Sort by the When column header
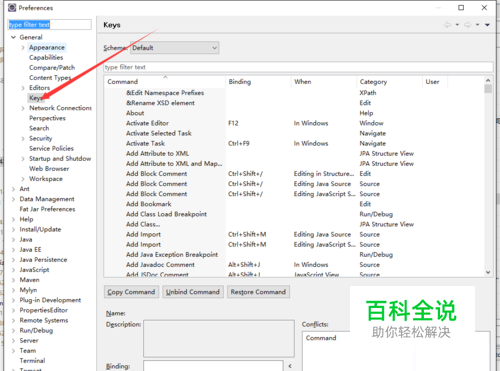Screen dimensions: 500x371 [324, 82]
